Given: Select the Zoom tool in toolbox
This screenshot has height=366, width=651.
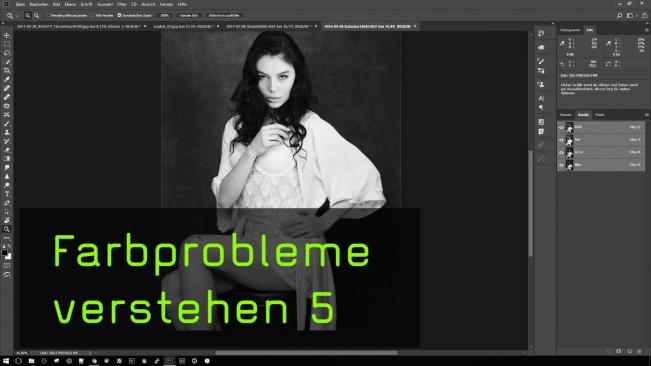Looking at the screenshot, I should (7, 229).
